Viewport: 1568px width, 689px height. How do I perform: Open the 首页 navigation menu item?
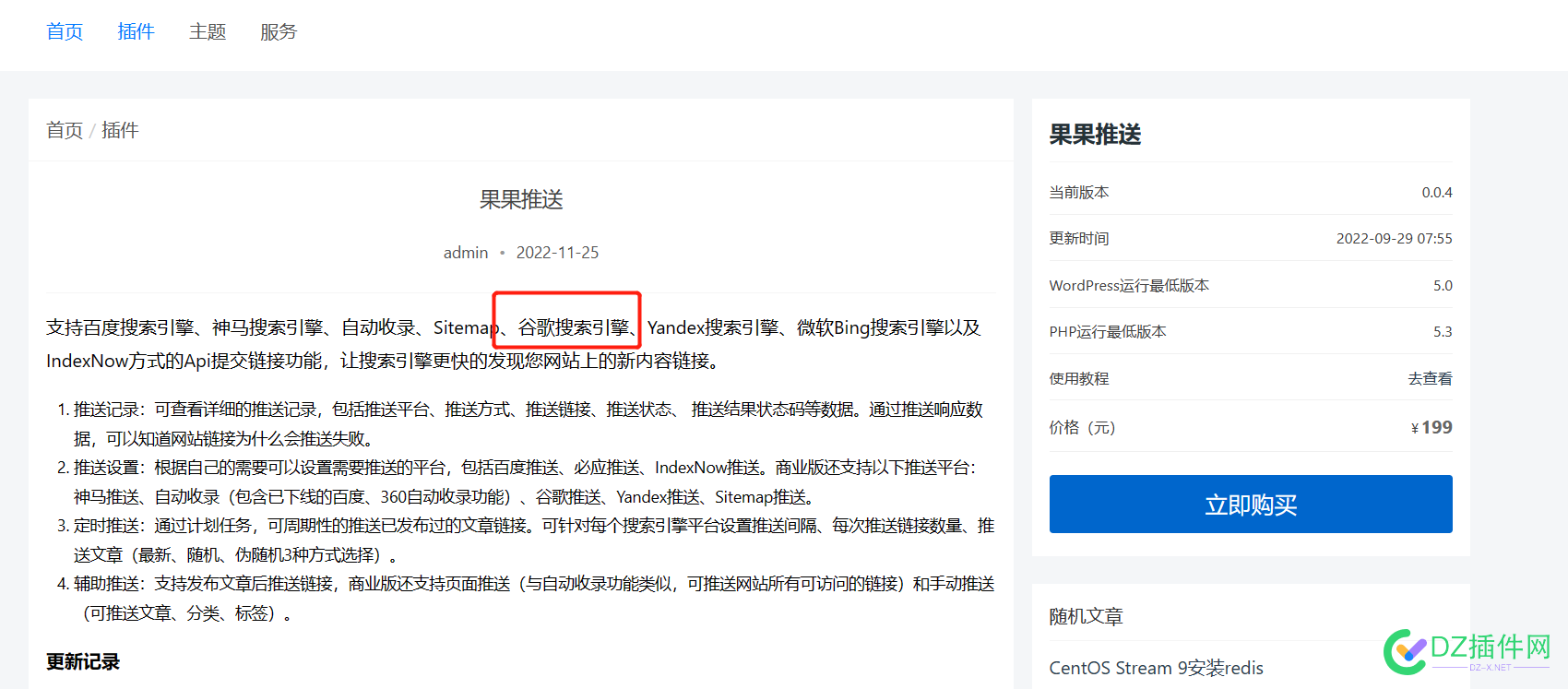click(65, 32)
